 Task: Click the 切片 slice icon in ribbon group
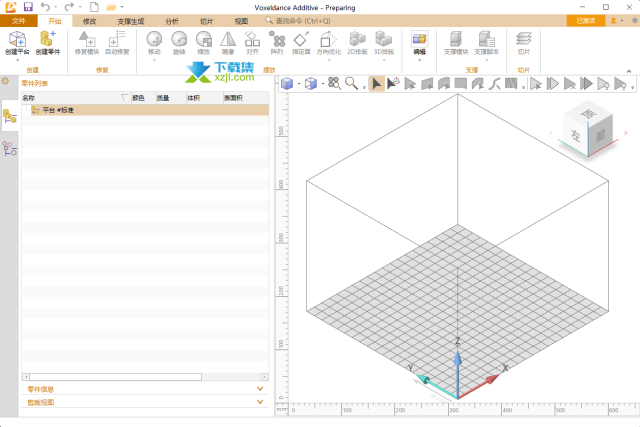523,39
